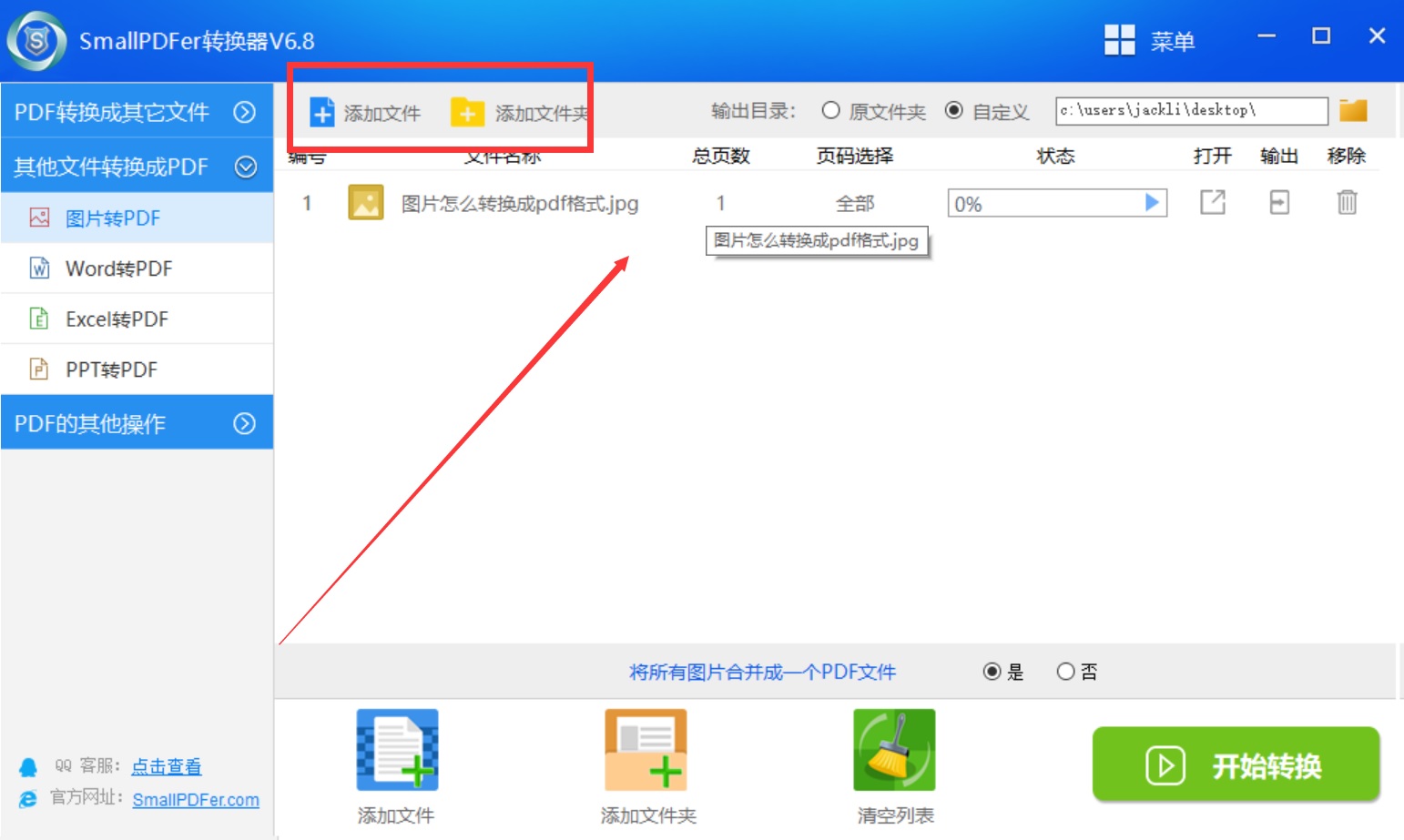
Task: Click 添加文件夹 in the top toolbar
Action: tap(520, 113)
